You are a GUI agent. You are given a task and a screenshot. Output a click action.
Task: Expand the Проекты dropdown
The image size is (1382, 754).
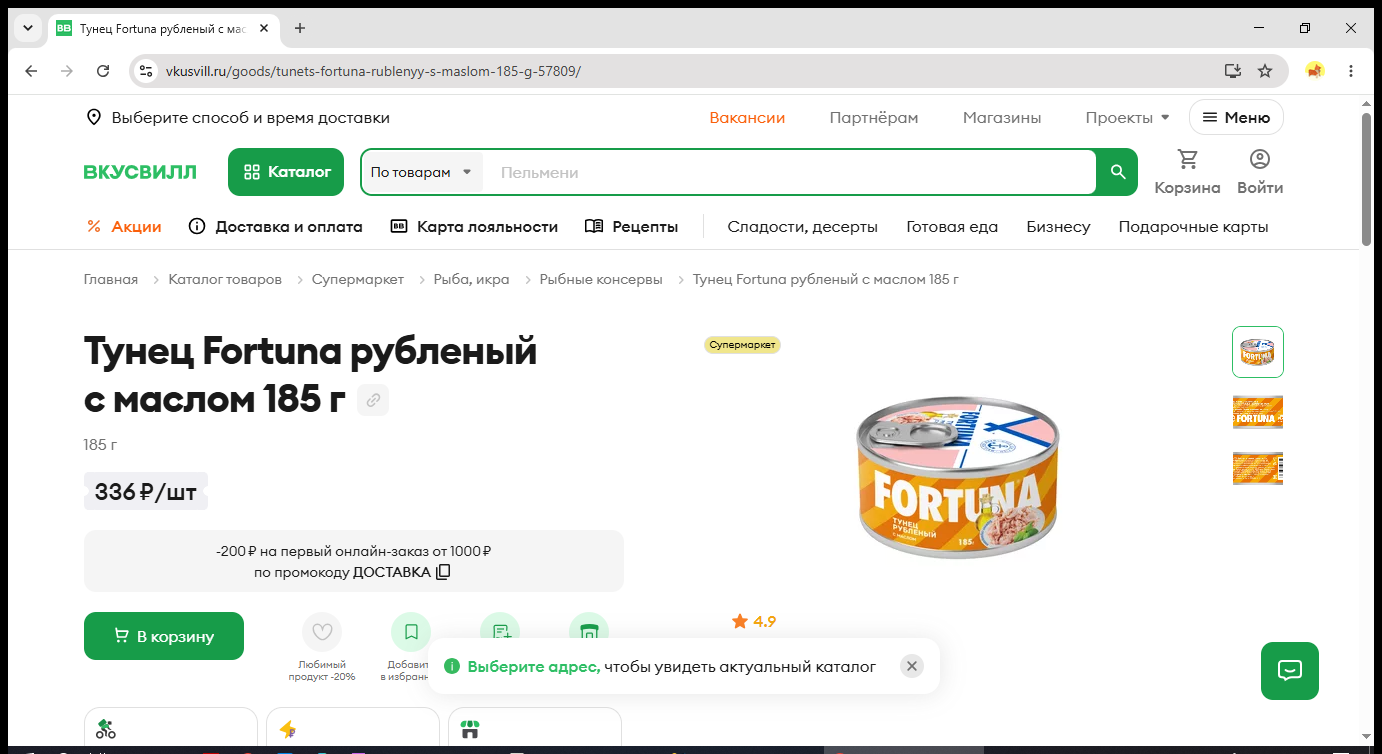click(1127, 118)
